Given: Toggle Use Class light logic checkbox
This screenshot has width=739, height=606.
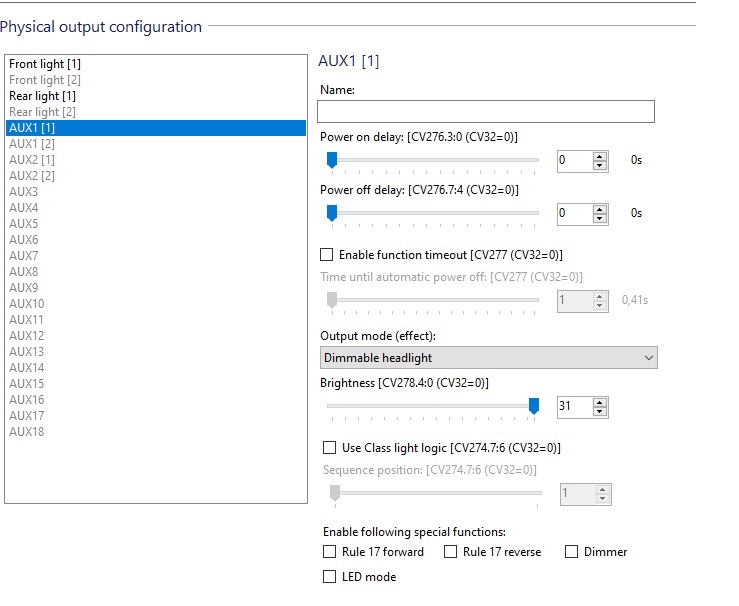Looking at the screenshot, I should coord(329,448).
